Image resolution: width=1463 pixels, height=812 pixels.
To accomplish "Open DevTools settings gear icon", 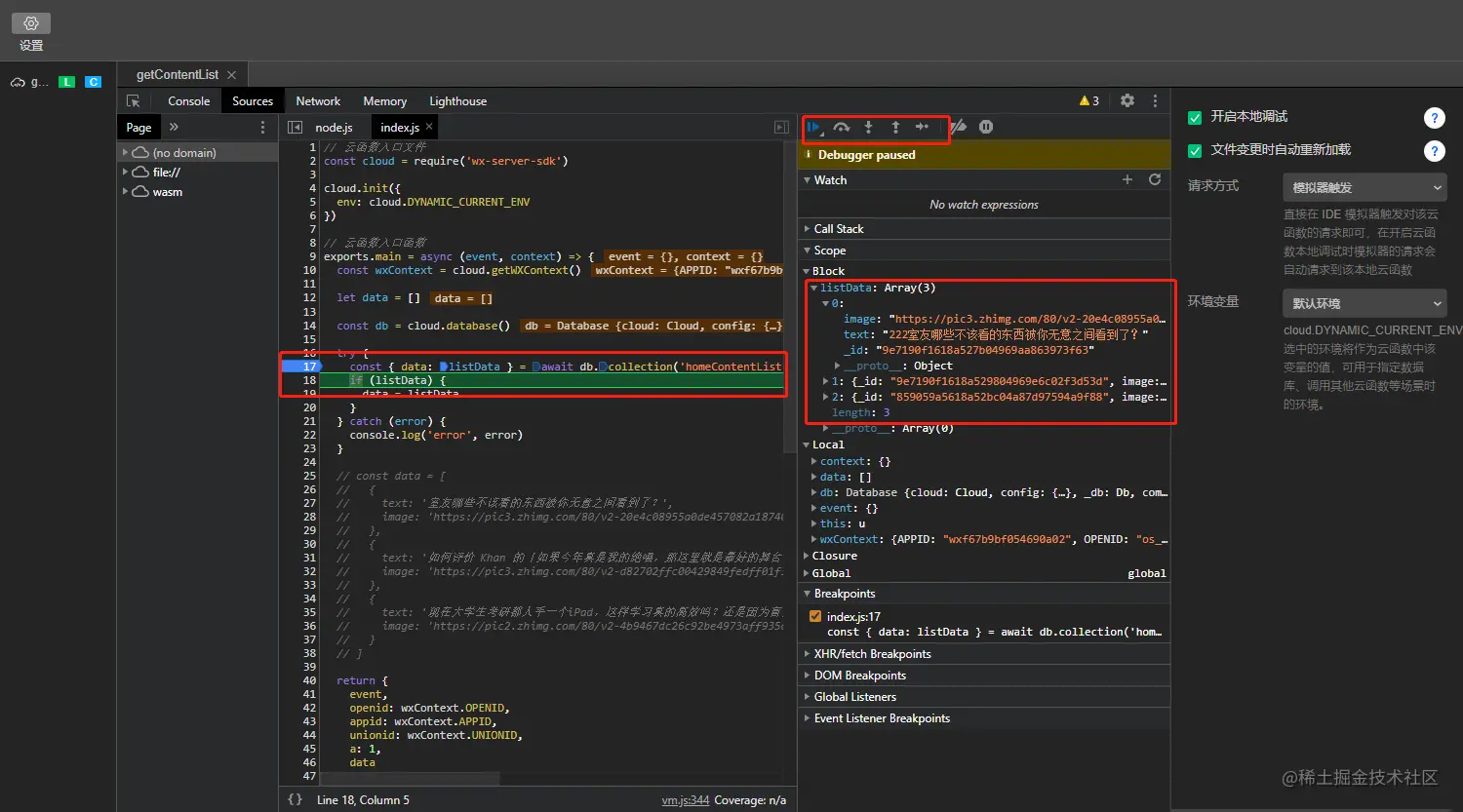I will [x=1127, y=100].
